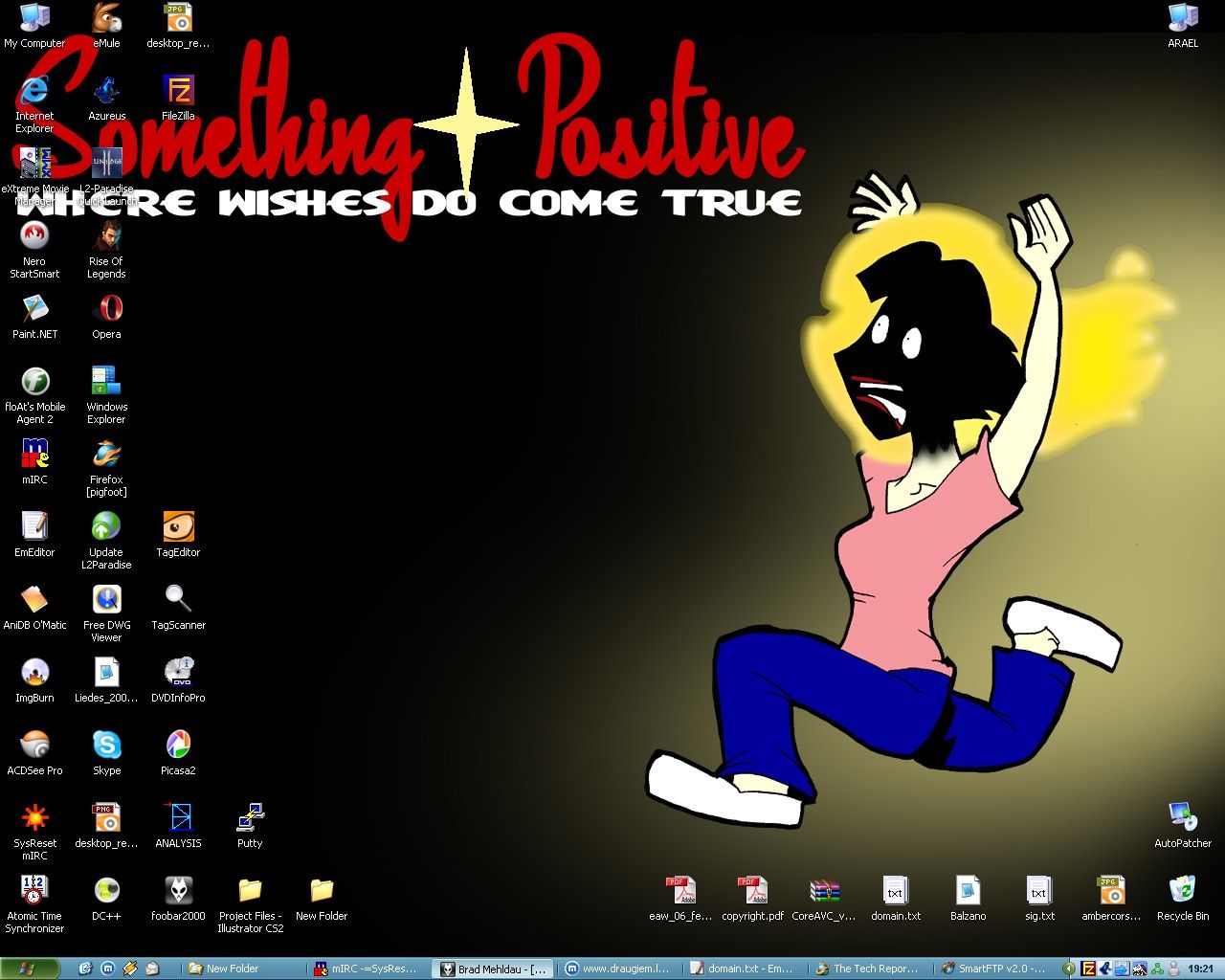The width and height of the screenshot is (1225, 980).
Task: Select the PNG file icon labeled desktop_re...
Action: [x=106, y=825]
